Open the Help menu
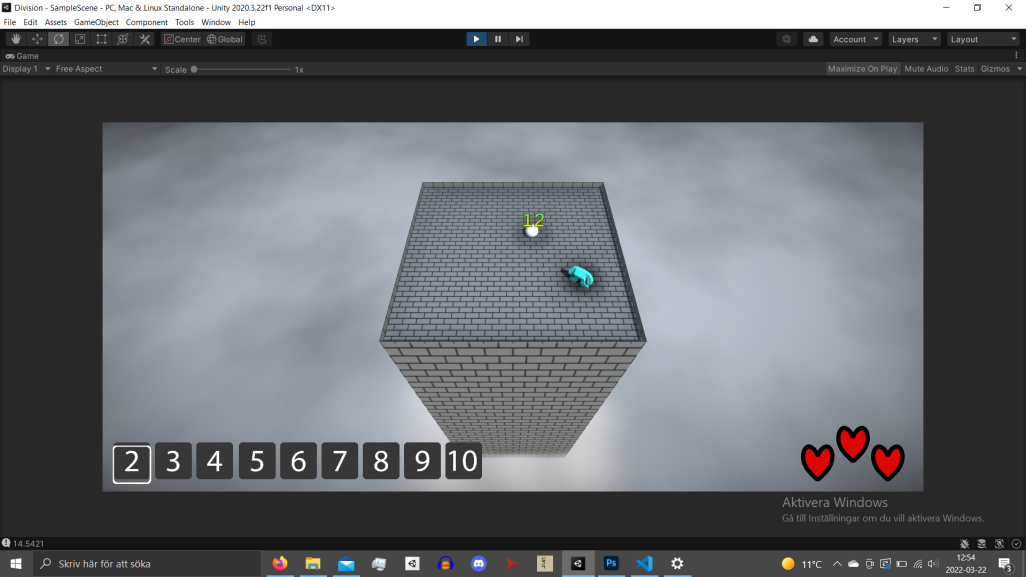 click(247, 22)
